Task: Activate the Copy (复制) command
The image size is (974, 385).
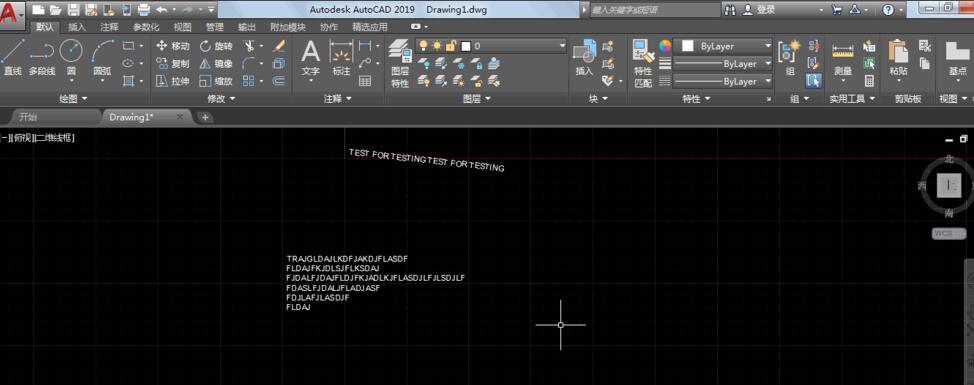Action: (x=173, y=63)
